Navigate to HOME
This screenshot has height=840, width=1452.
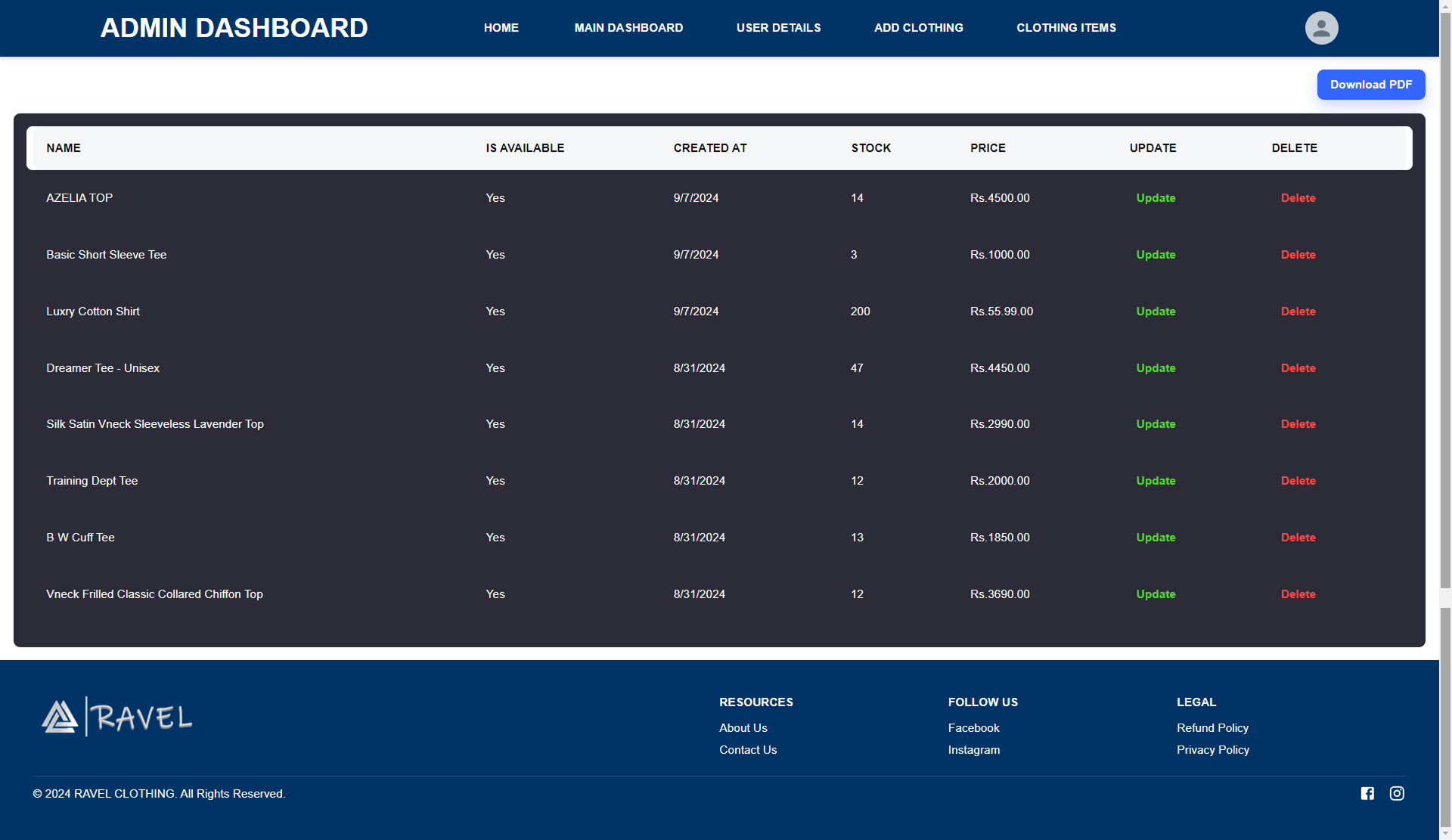(x=501, y=27)
